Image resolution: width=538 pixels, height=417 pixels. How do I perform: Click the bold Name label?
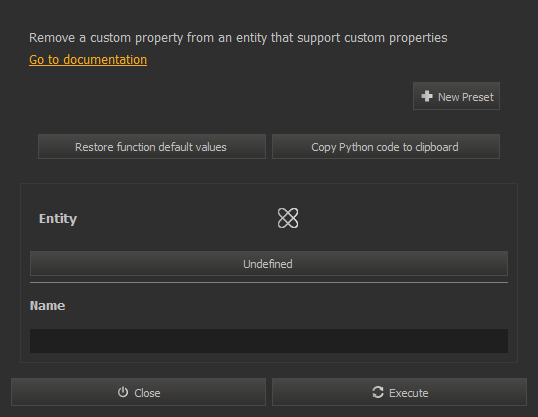(47, 305)
